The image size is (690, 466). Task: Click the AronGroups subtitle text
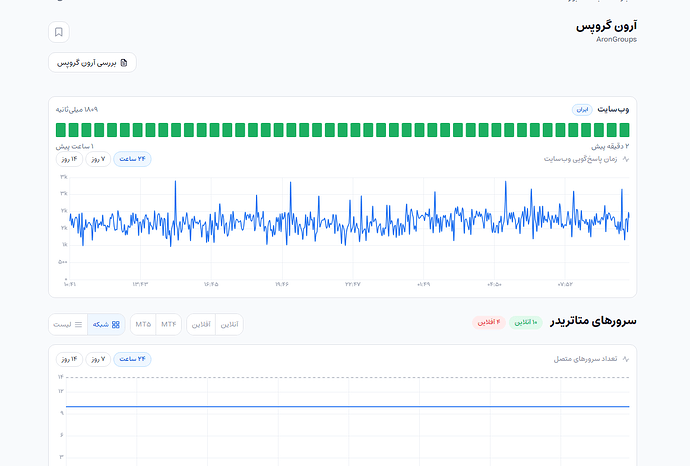pos(616,39)
